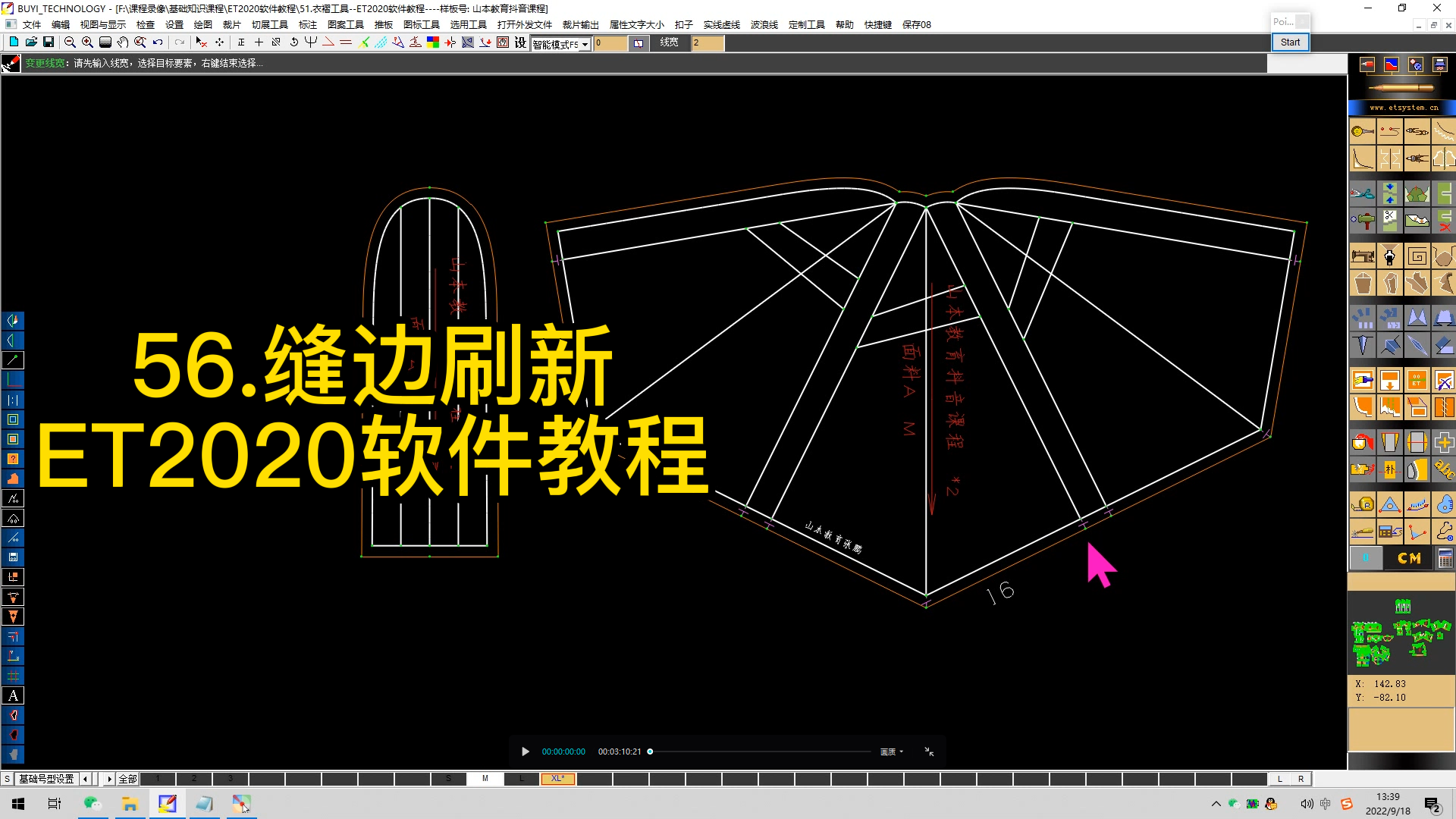1456x819 pixels.
Task: Select the move arrows tool icon
Action: pos(219,42)
